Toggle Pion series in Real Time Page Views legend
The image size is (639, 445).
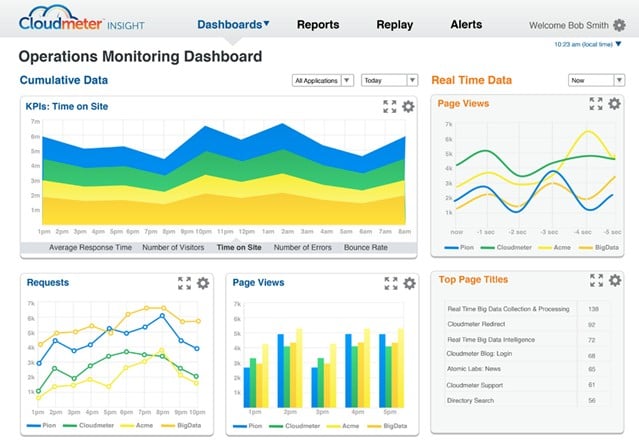[x=459, y=247]
